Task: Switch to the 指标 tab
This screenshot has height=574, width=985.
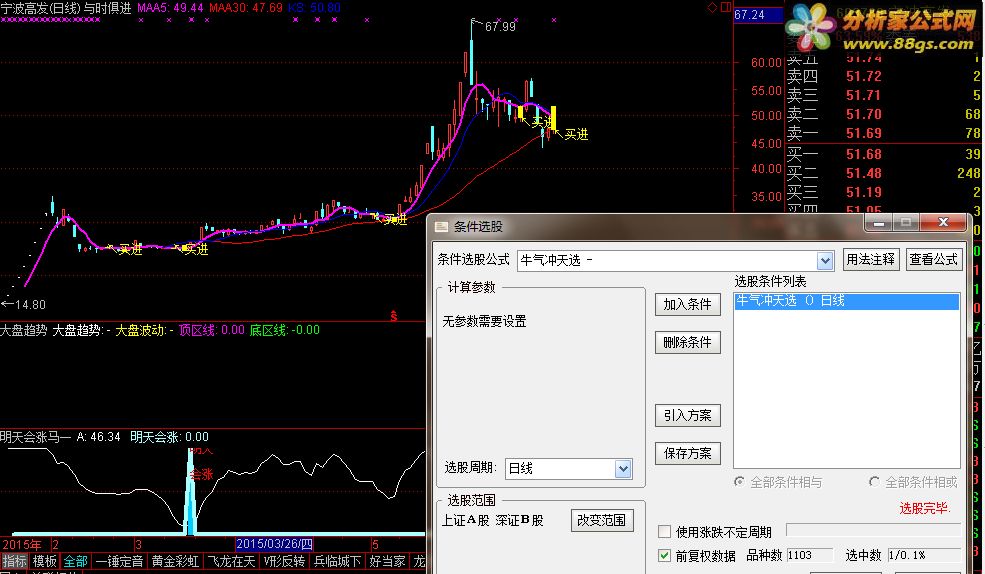Action: click(14, 561)
